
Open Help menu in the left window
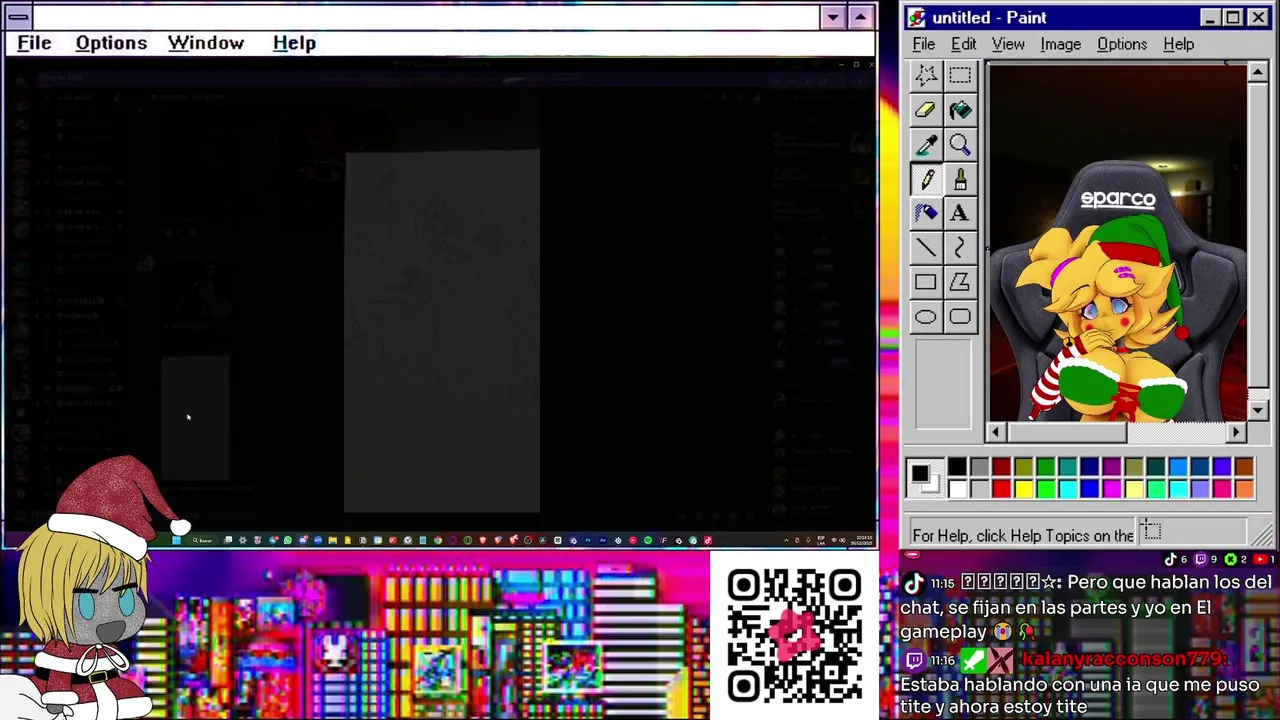[x=294, y=43]
